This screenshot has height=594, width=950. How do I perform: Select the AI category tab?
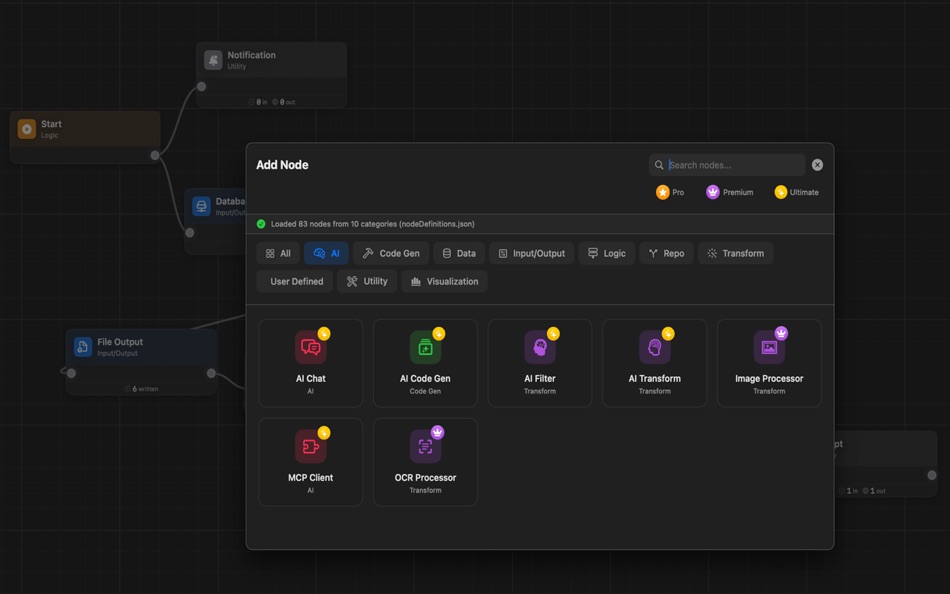coord(326,253)
